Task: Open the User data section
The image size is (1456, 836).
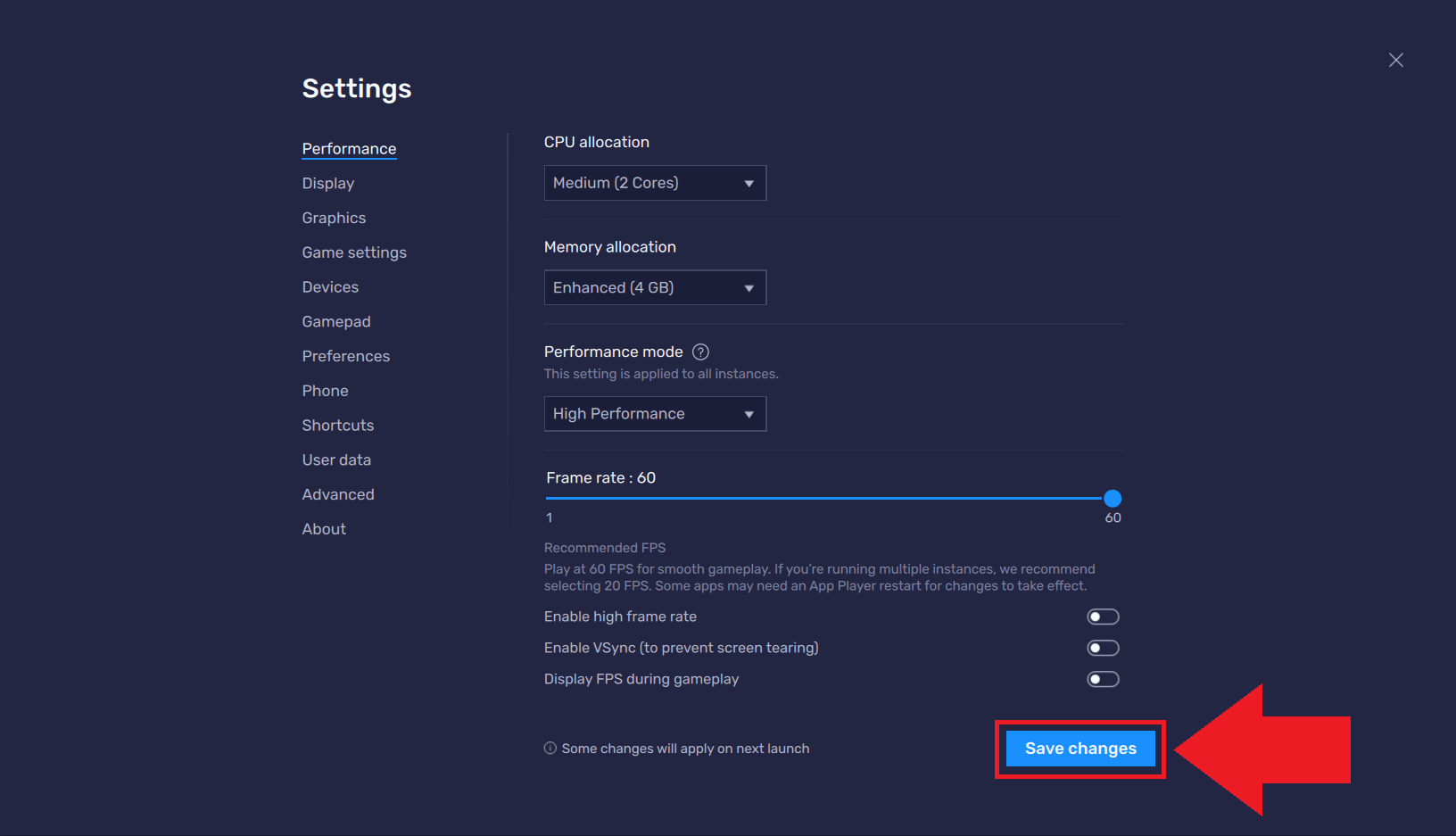Action: tap(336, 459)
